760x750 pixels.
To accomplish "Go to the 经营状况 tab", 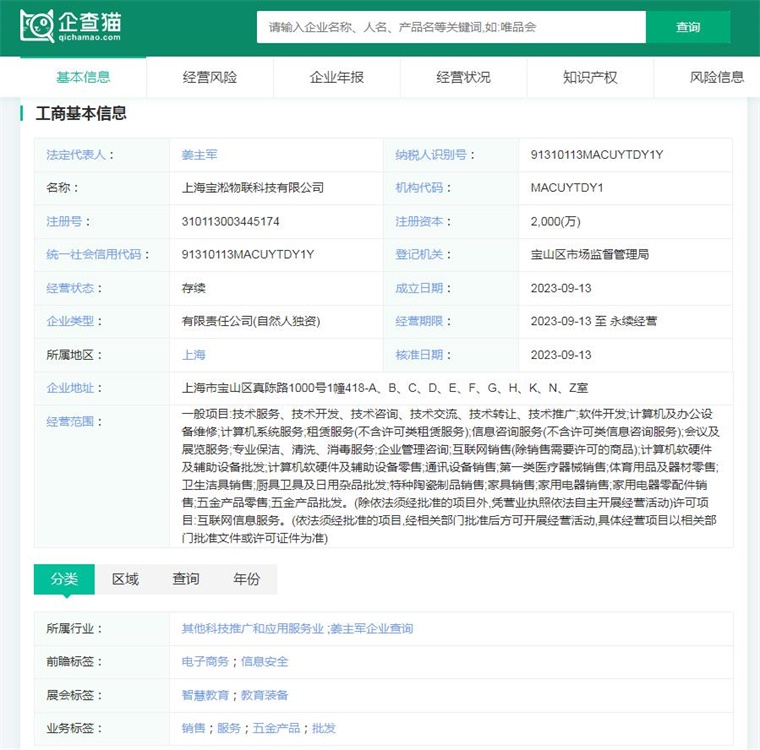I will (x=463, y=77).
